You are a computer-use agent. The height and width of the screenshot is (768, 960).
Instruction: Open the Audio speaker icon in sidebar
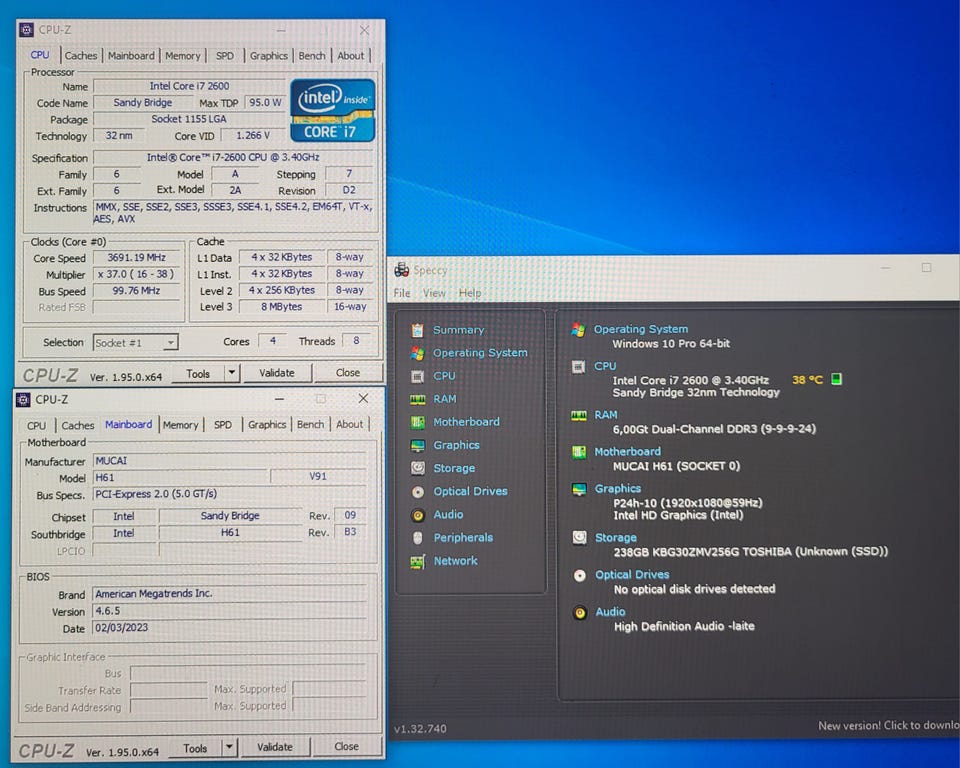pos(417,515)
